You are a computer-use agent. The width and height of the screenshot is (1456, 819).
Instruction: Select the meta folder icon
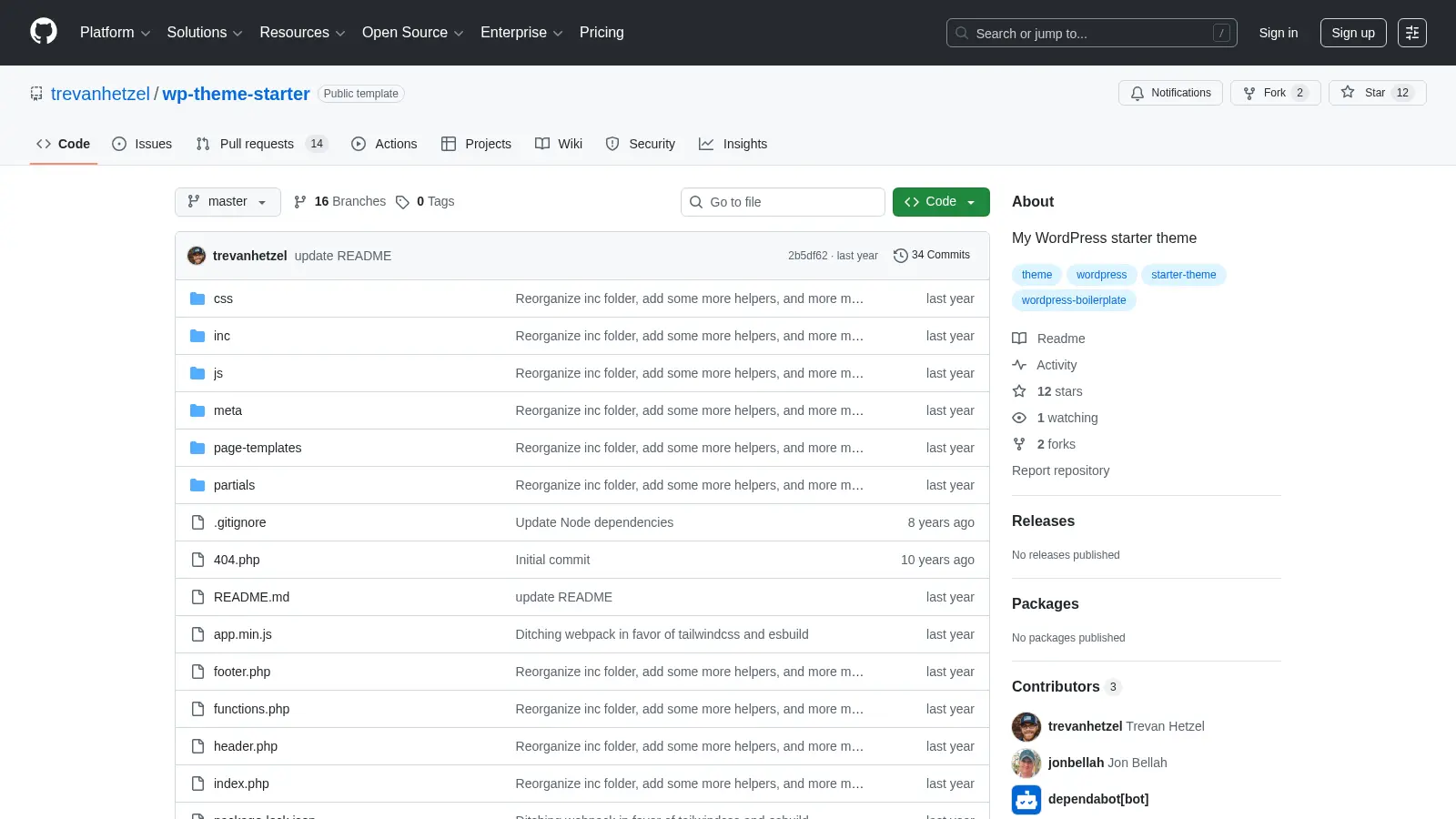coord(197,410)
